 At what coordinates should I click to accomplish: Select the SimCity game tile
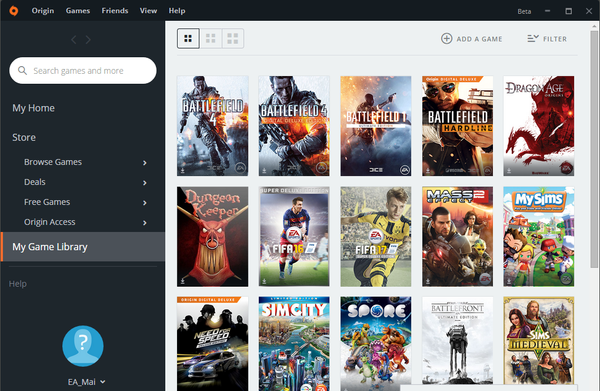[294, 344]
